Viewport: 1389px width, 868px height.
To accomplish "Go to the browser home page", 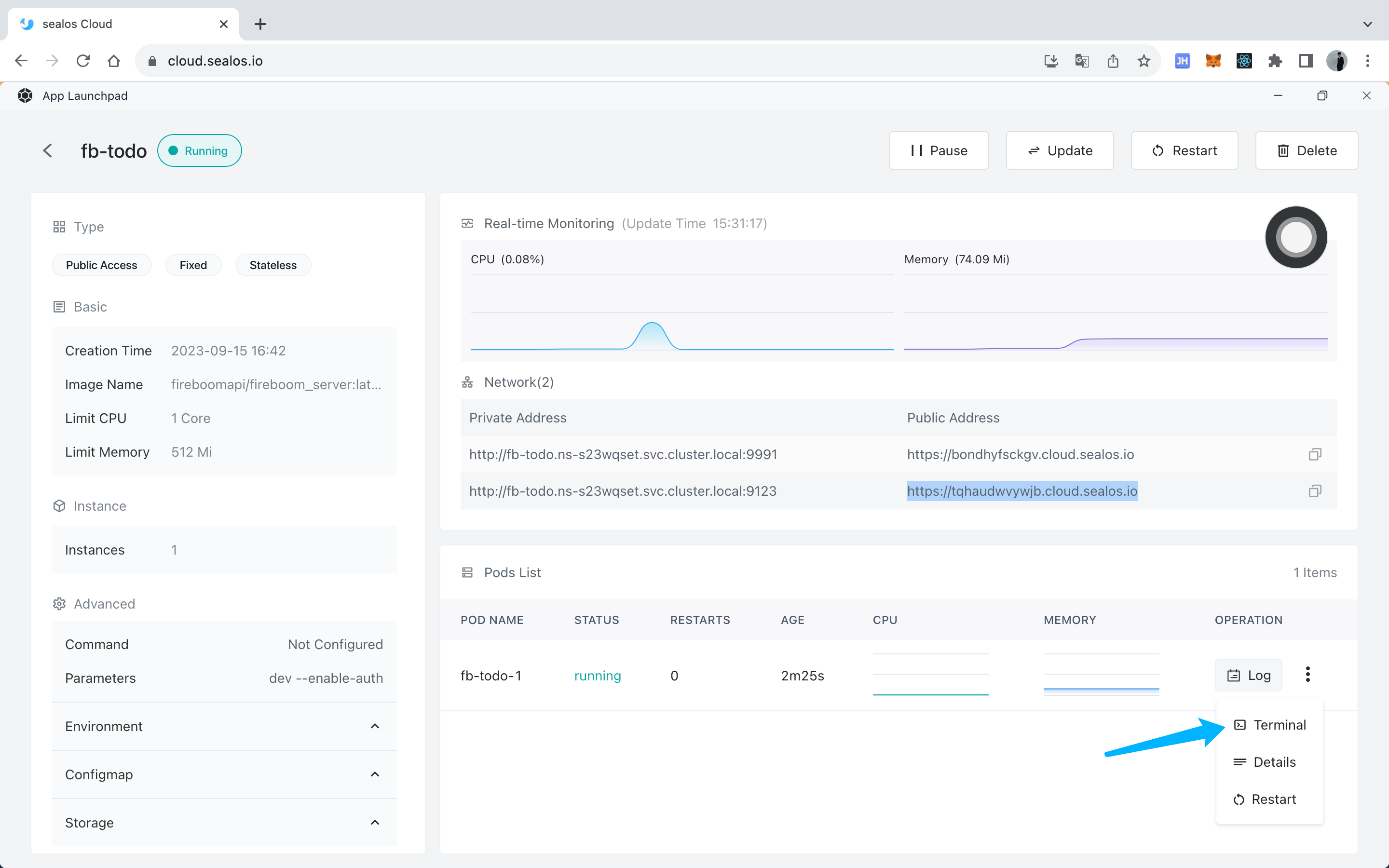I will click(x=114, y=61).
